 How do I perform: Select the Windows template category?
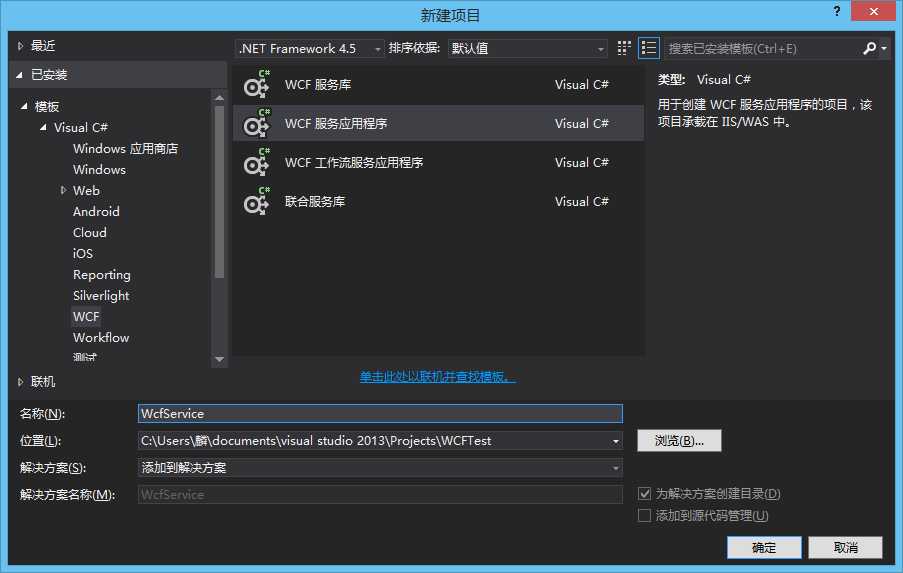[x=99, y=169]
